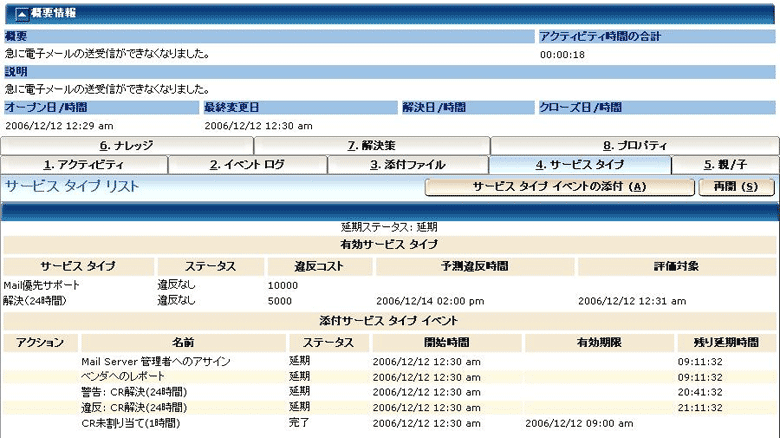Click the 警告: CR解決(24時間) event
Image resolution: width=780 pixels, height=438 pixels.
pos(133,392)
